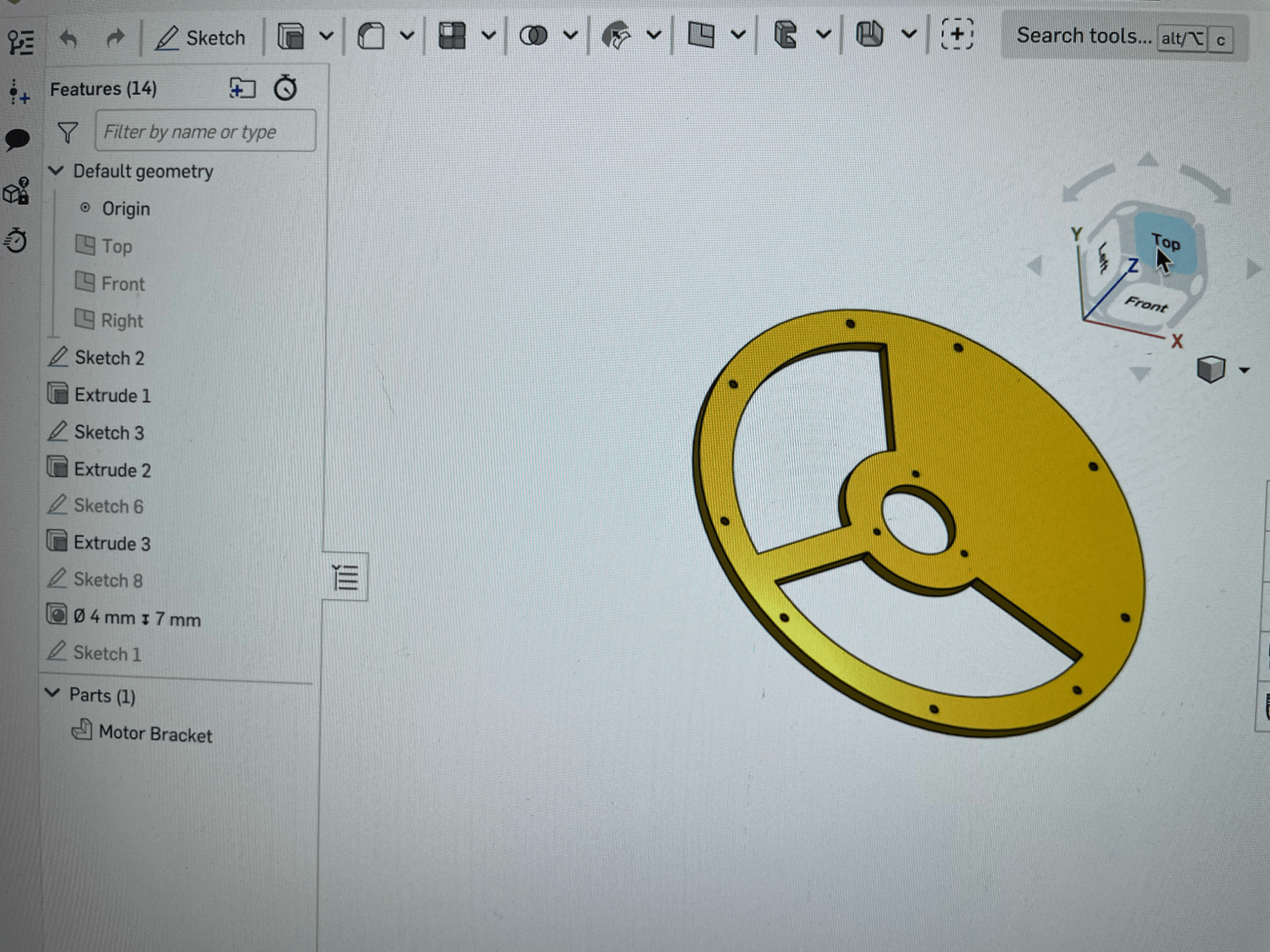Open the pattern tool dropdown arrow

pos(489,35)
